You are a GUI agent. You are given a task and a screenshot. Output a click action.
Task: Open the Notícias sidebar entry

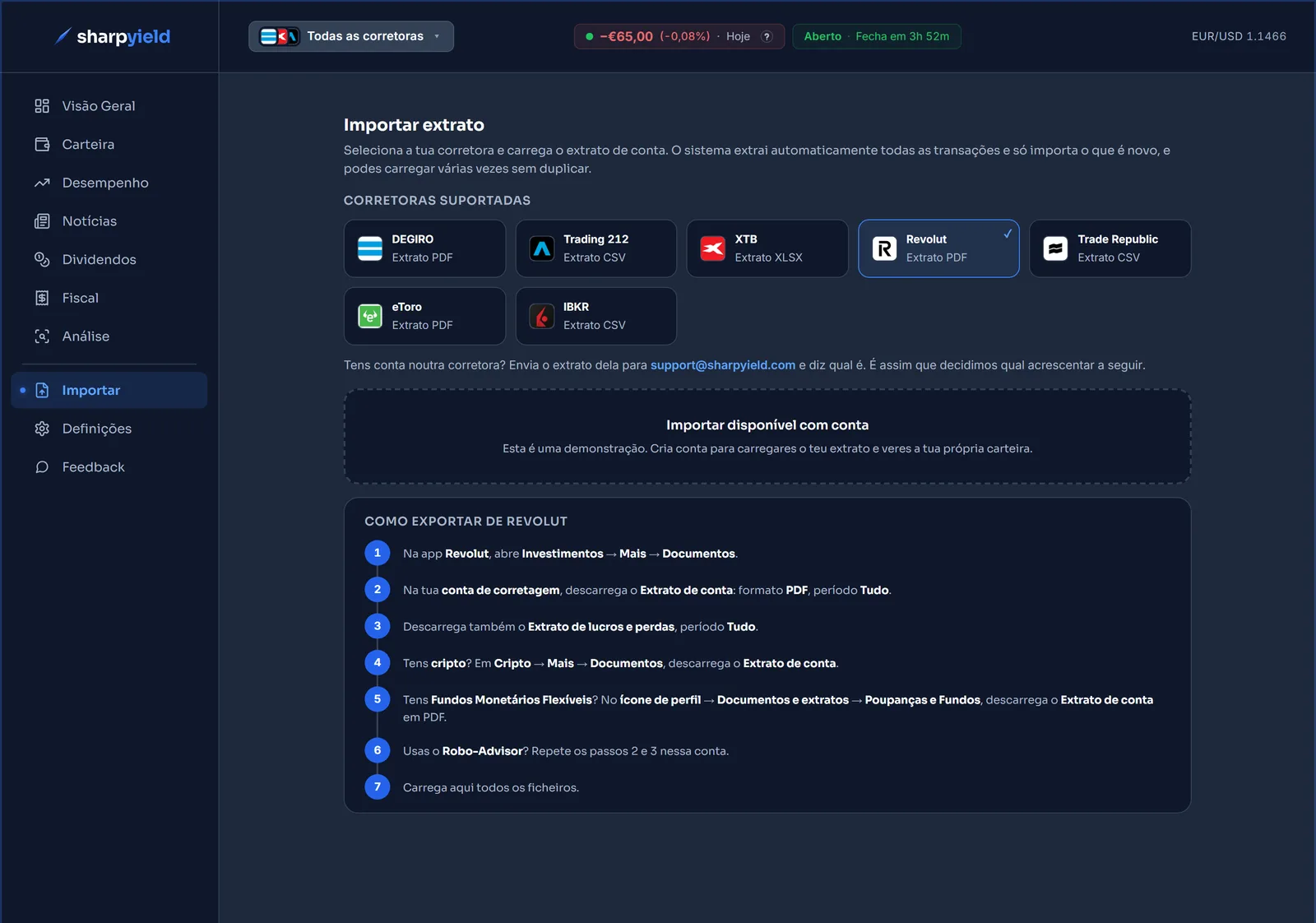click(x=109, y=221)
